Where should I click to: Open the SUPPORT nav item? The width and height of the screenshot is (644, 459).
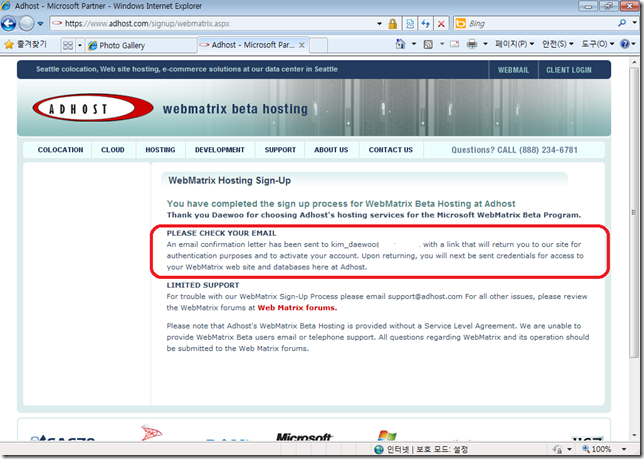click(x=280, y=150)
